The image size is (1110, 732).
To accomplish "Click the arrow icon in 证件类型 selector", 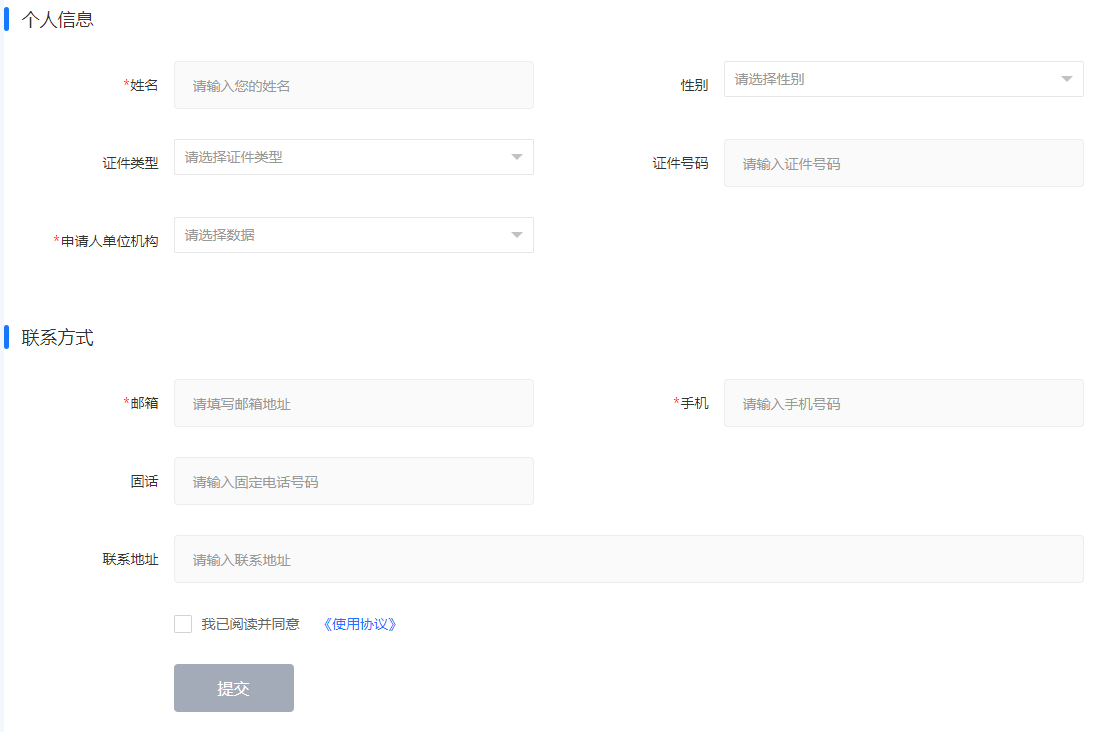I will pos(517,157).
